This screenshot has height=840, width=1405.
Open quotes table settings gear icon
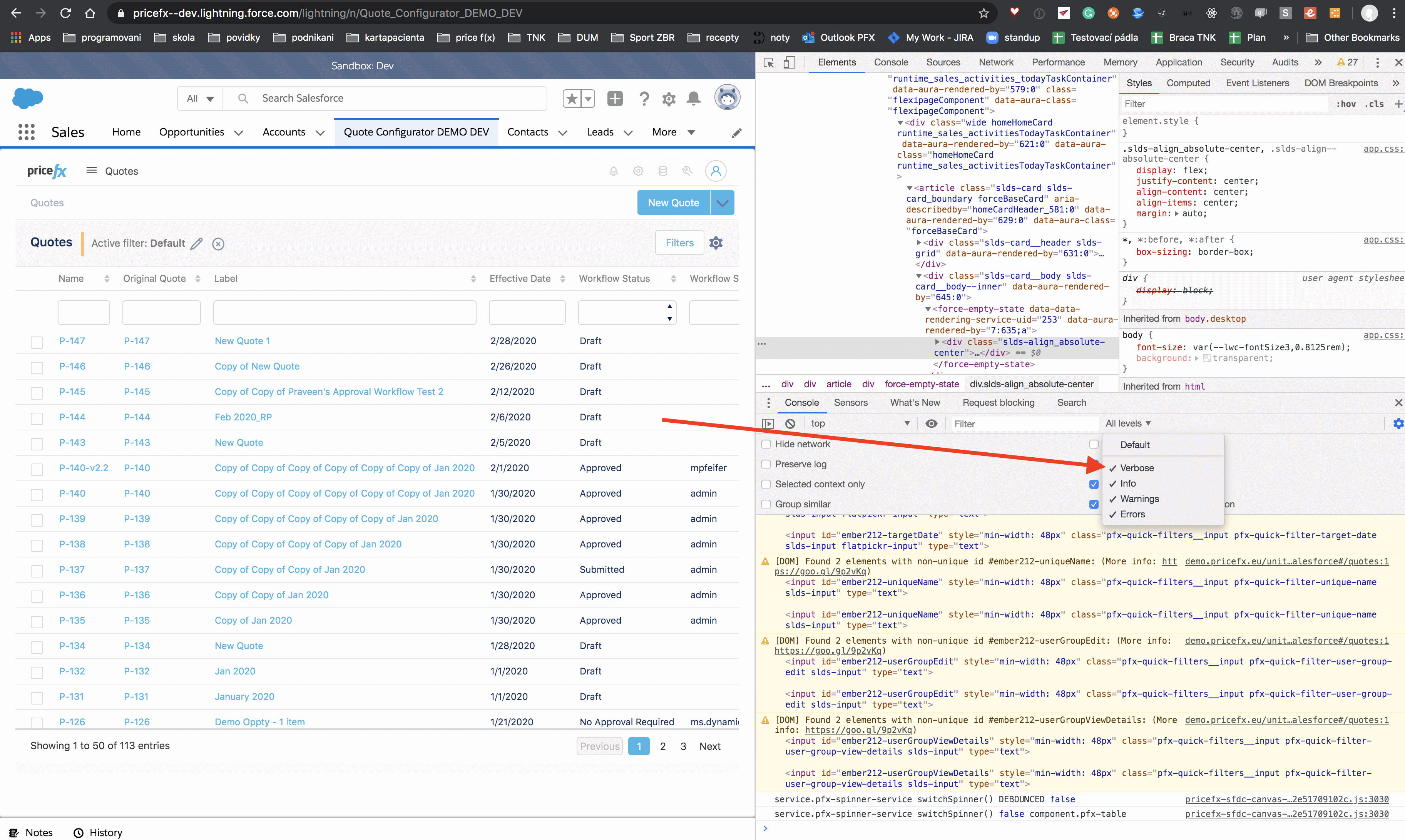(x=716, y=243)
